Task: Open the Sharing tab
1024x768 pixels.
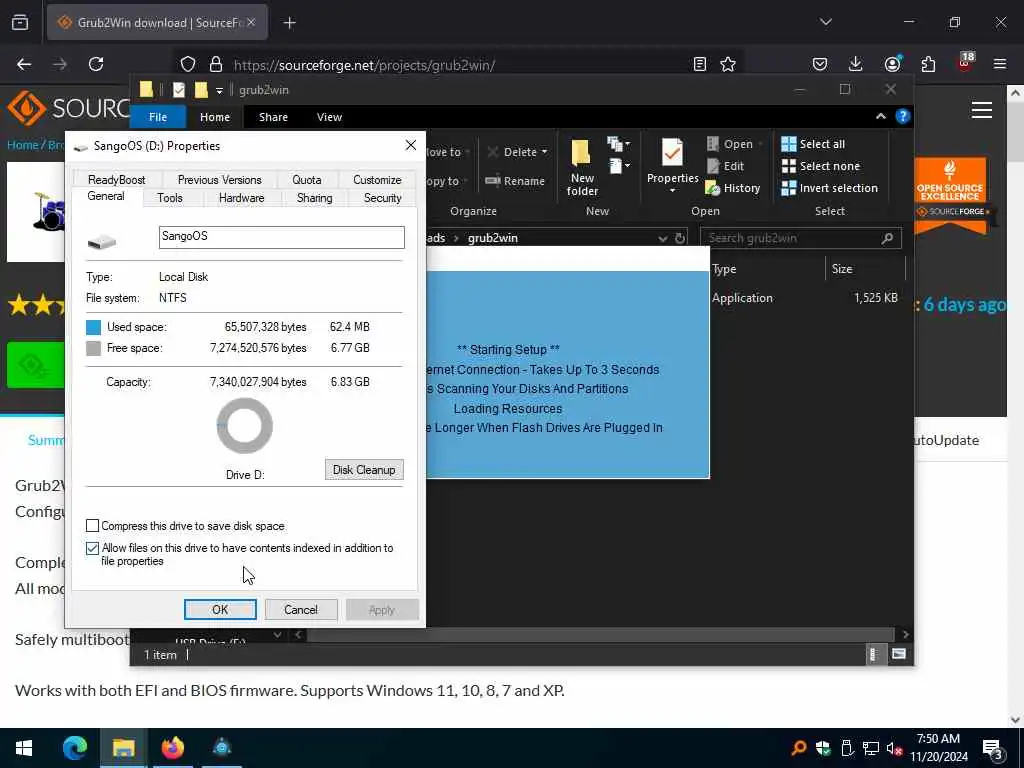Action: pos(315,198)
